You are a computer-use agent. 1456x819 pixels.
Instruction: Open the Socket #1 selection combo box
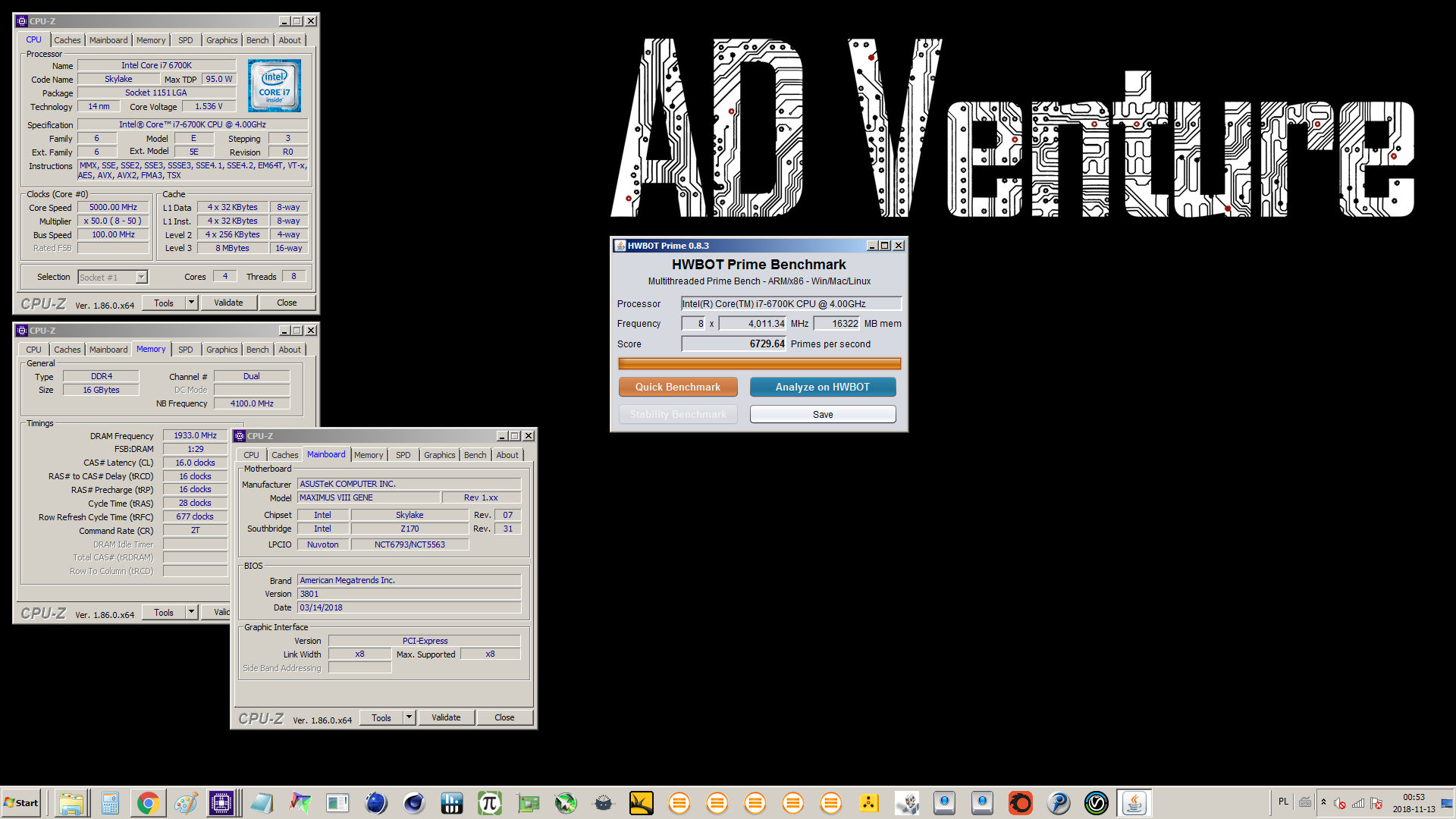tap(113, 278)
